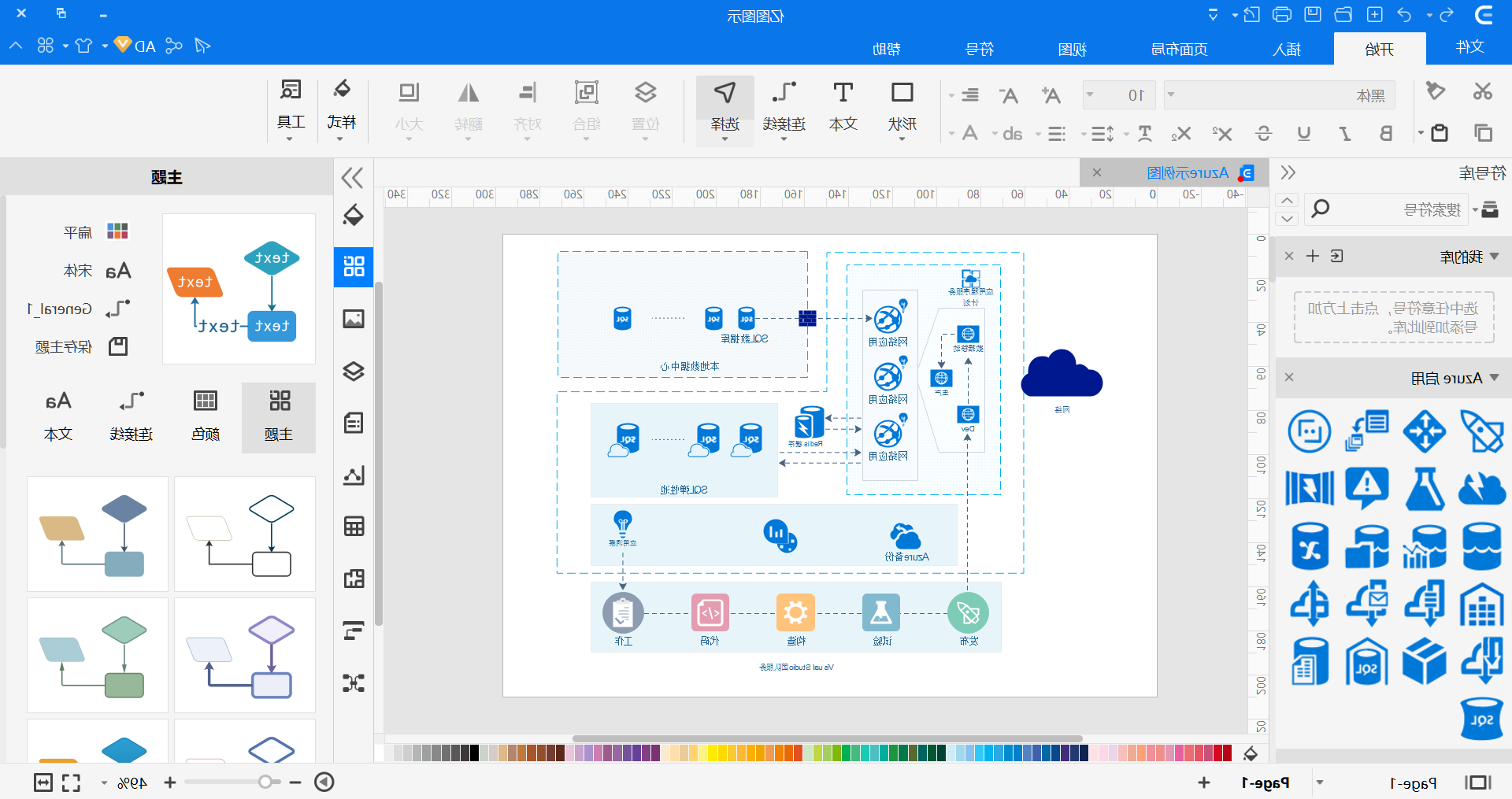
Task: Click the full screen icon in status bar
Action: [x=72, y=782]
